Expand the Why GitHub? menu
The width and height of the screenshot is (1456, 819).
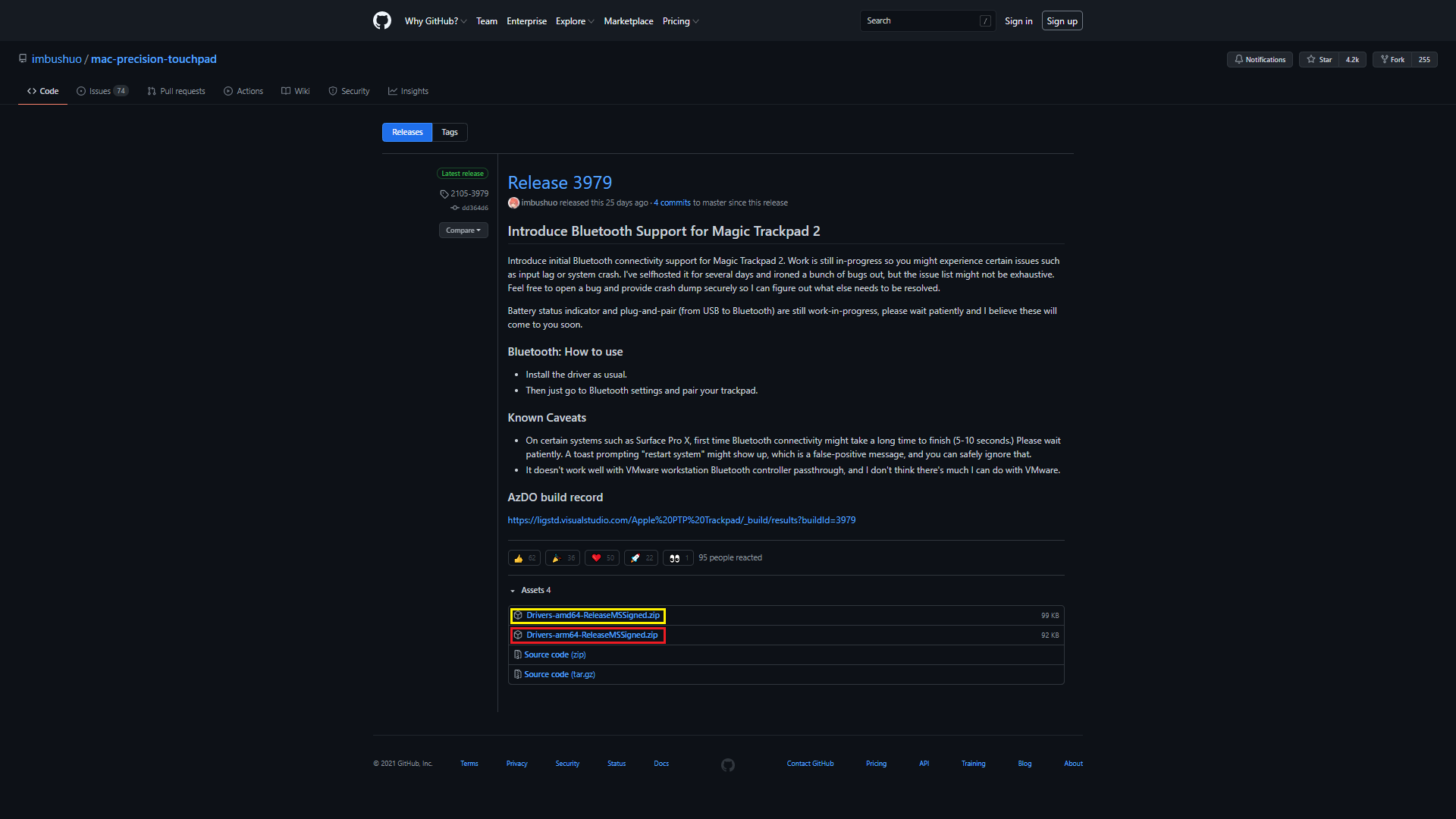pyautogui.click(x=435, y=21)
